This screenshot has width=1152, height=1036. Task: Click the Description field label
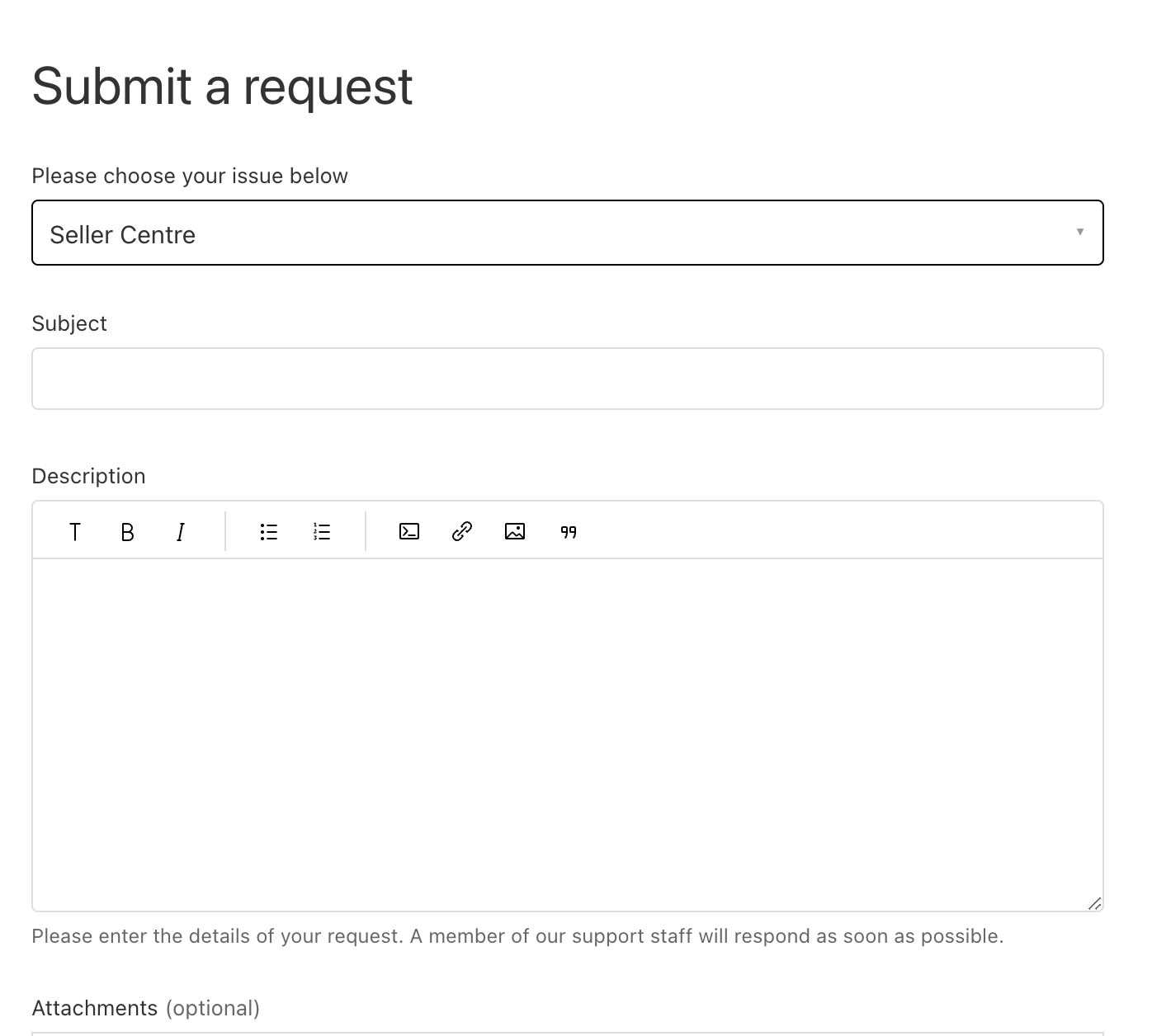point(88,476)
